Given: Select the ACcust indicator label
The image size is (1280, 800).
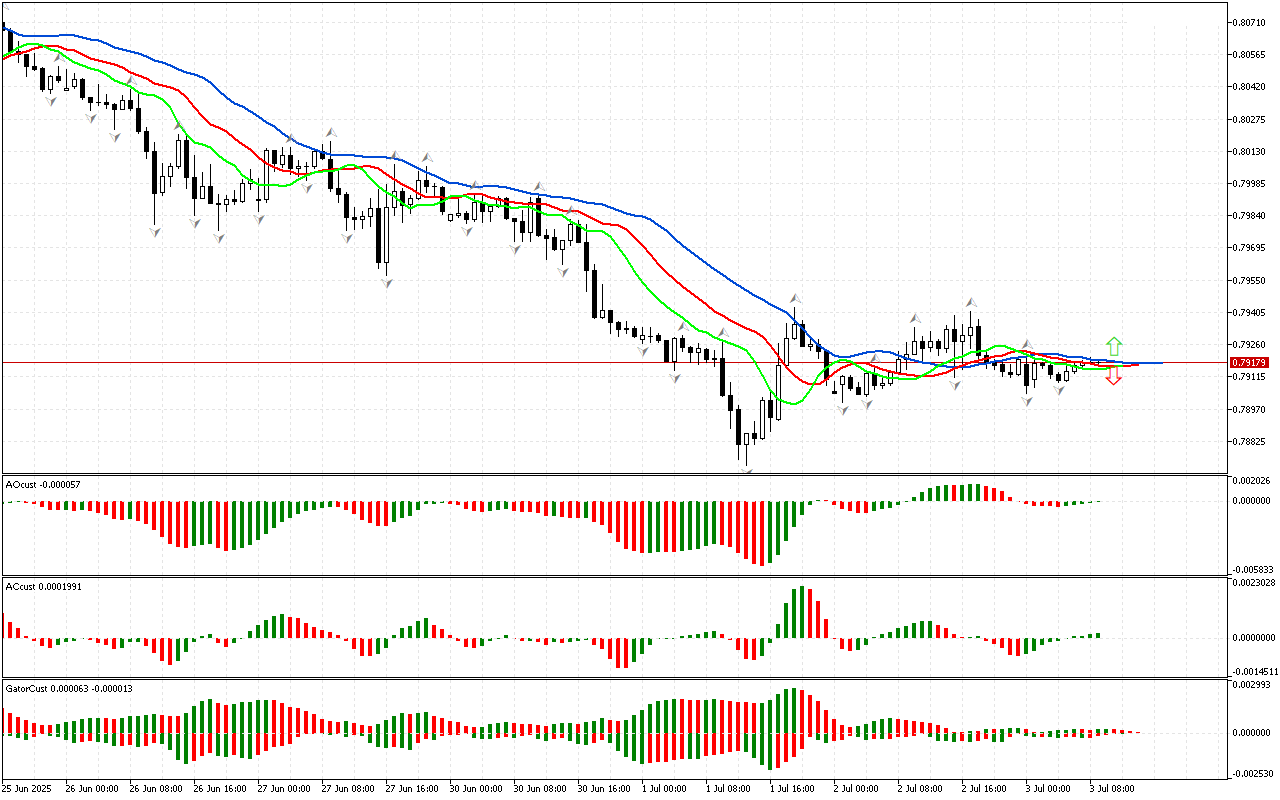Looking at the screenshot, I should click(x=43, y=586).
